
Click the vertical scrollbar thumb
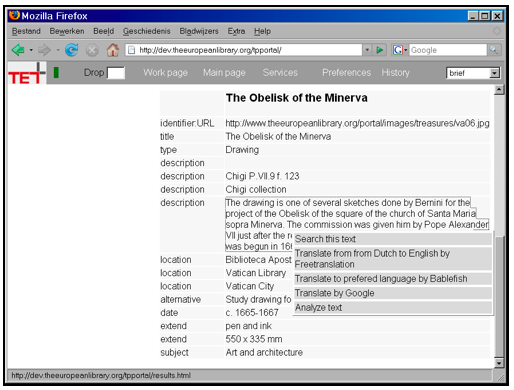499,297
